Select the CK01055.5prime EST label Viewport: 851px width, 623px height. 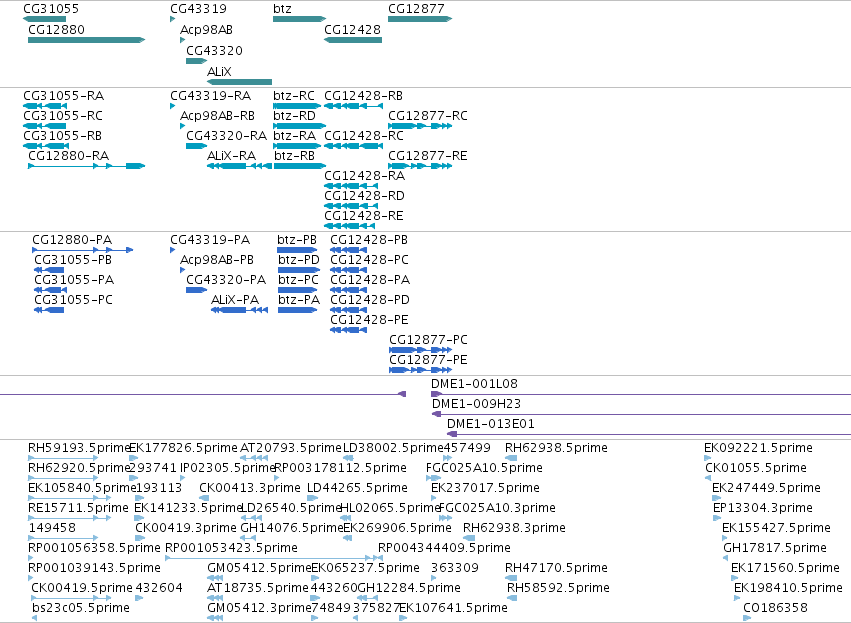click(756, 468)
